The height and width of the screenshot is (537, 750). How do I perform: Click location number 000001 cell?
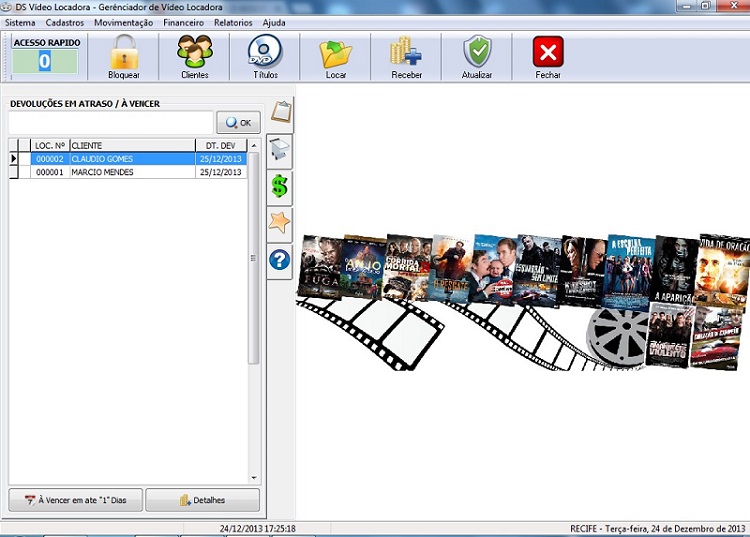point(50,172)
